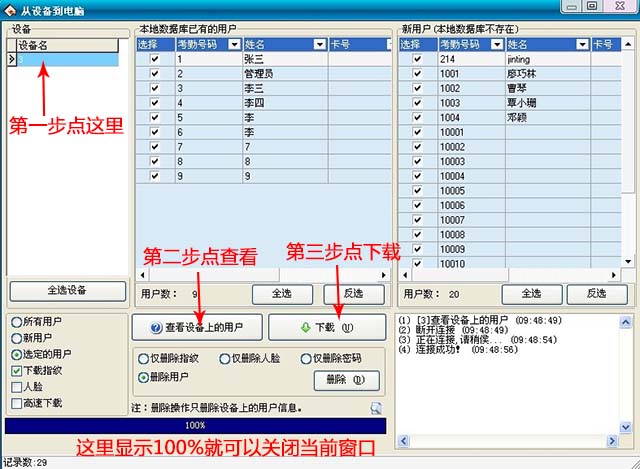
Task: Enable the 人脸 checkbox
Action: pos(16,387)
